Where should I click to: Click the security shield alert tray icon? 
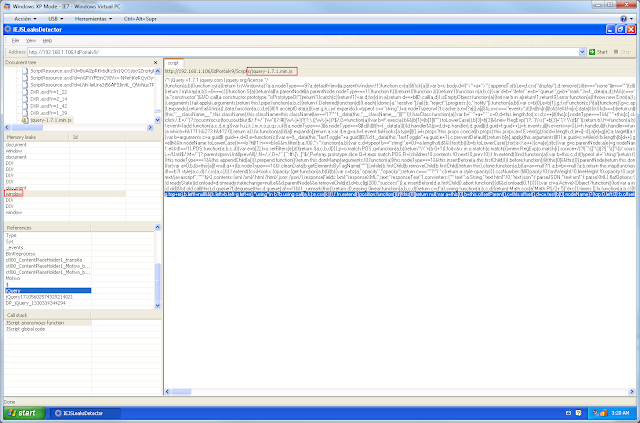pyautogui.click(x=604, y=413)
